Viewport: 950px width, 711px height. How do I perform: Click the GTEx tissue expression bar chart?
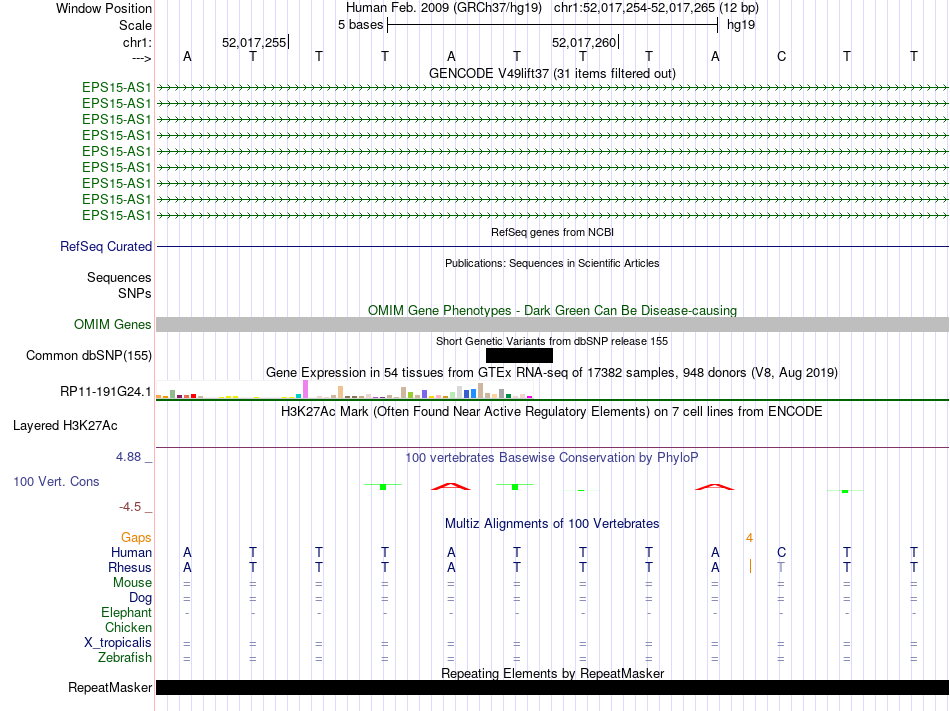coord(344,389)
